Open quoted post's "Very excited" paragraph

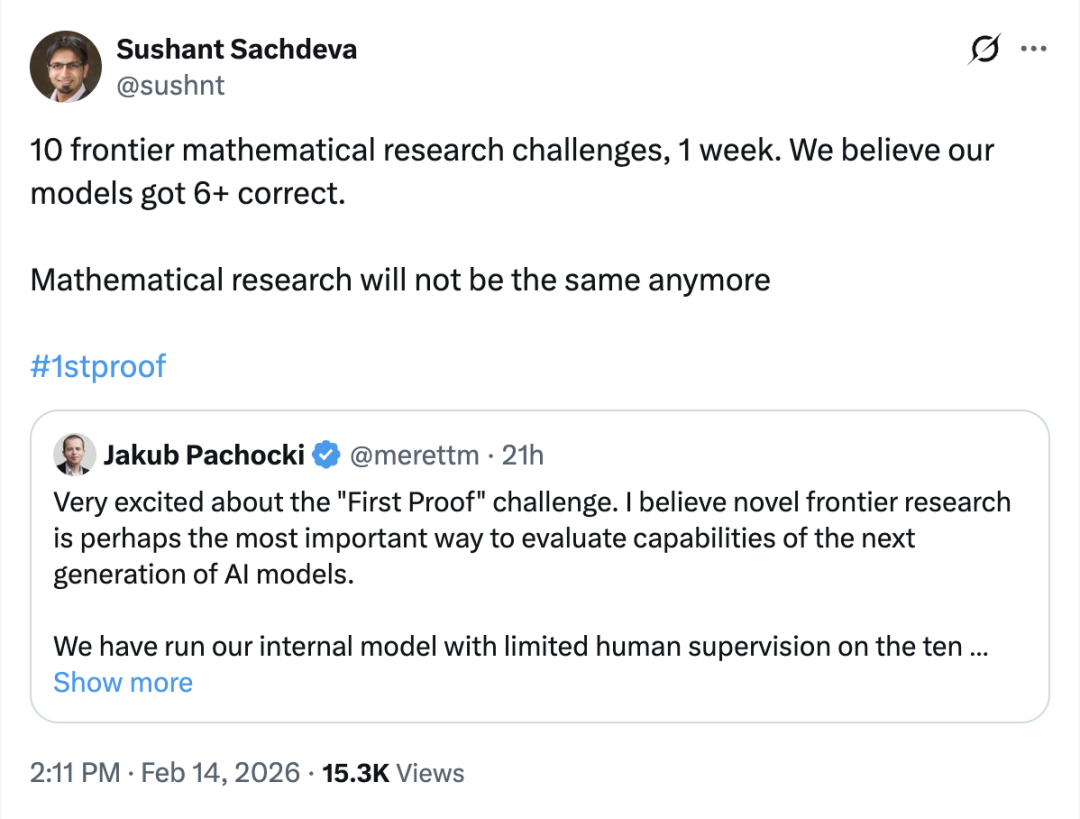coord(530,538)
